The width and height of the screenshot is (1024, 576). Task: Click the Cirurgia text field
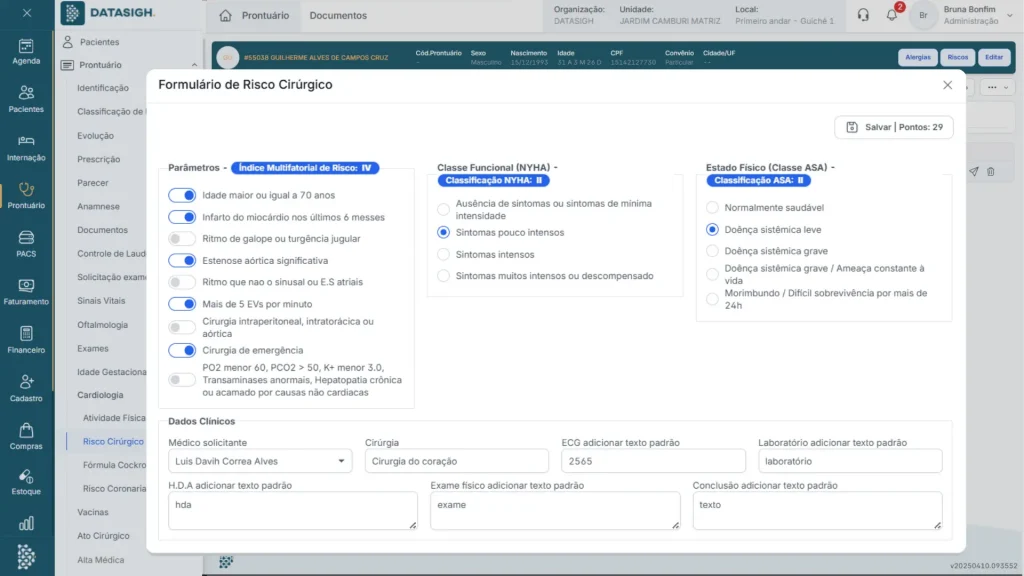456,461
